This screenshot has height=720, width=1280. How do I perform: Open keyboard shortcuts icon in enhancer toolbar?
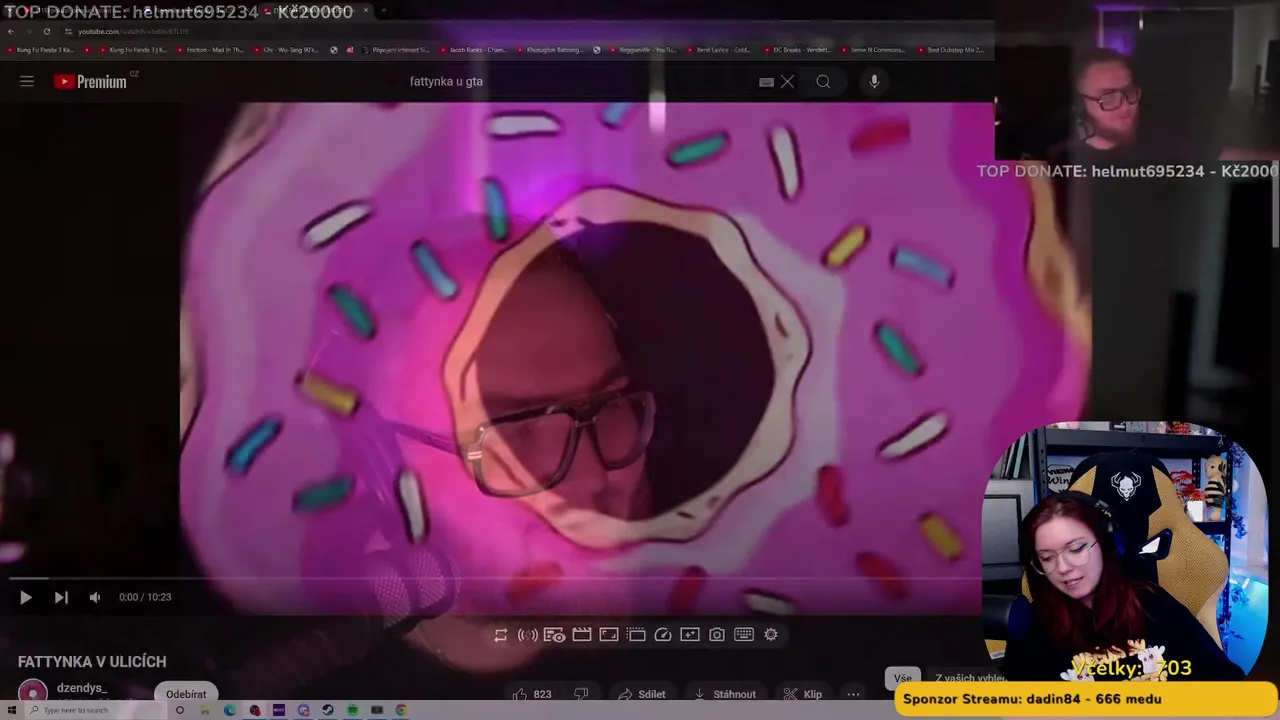coord(744,635)
